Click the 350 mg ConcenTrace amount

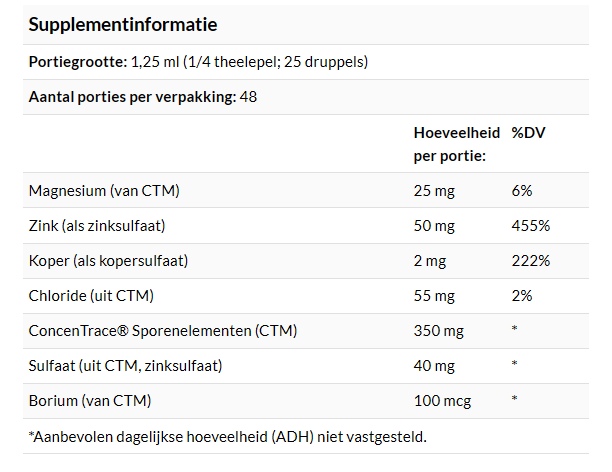pos(439,331)
